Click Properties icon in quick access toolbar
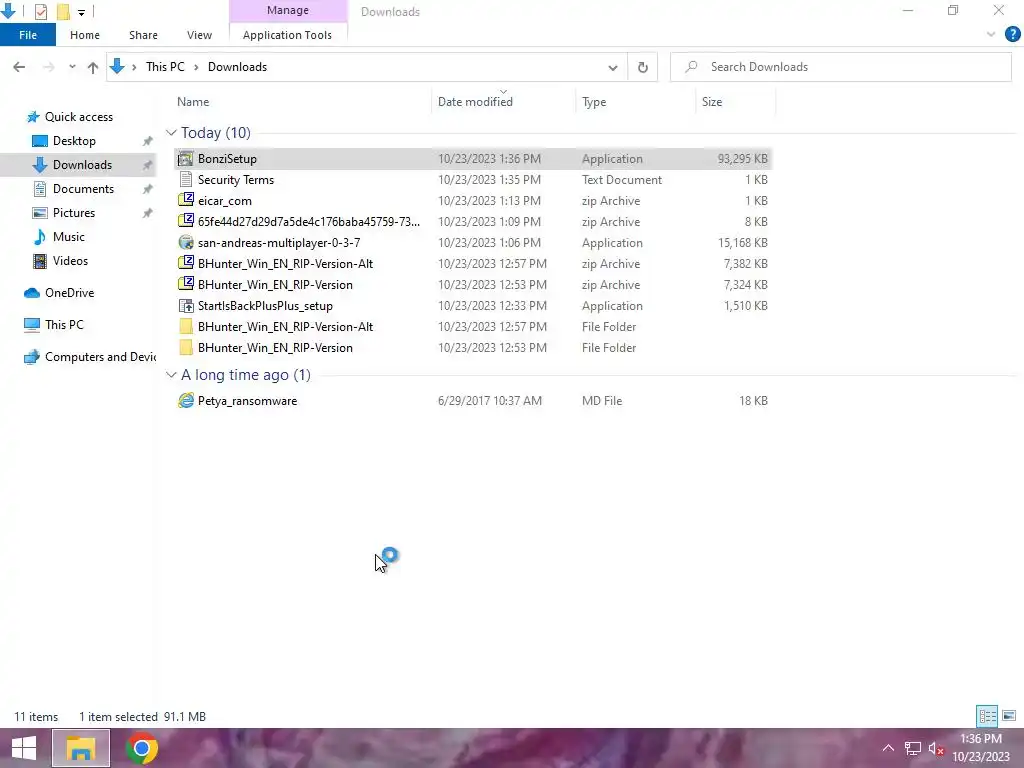This screenshot has height=768, width=1024. click(x=40, y=11)
